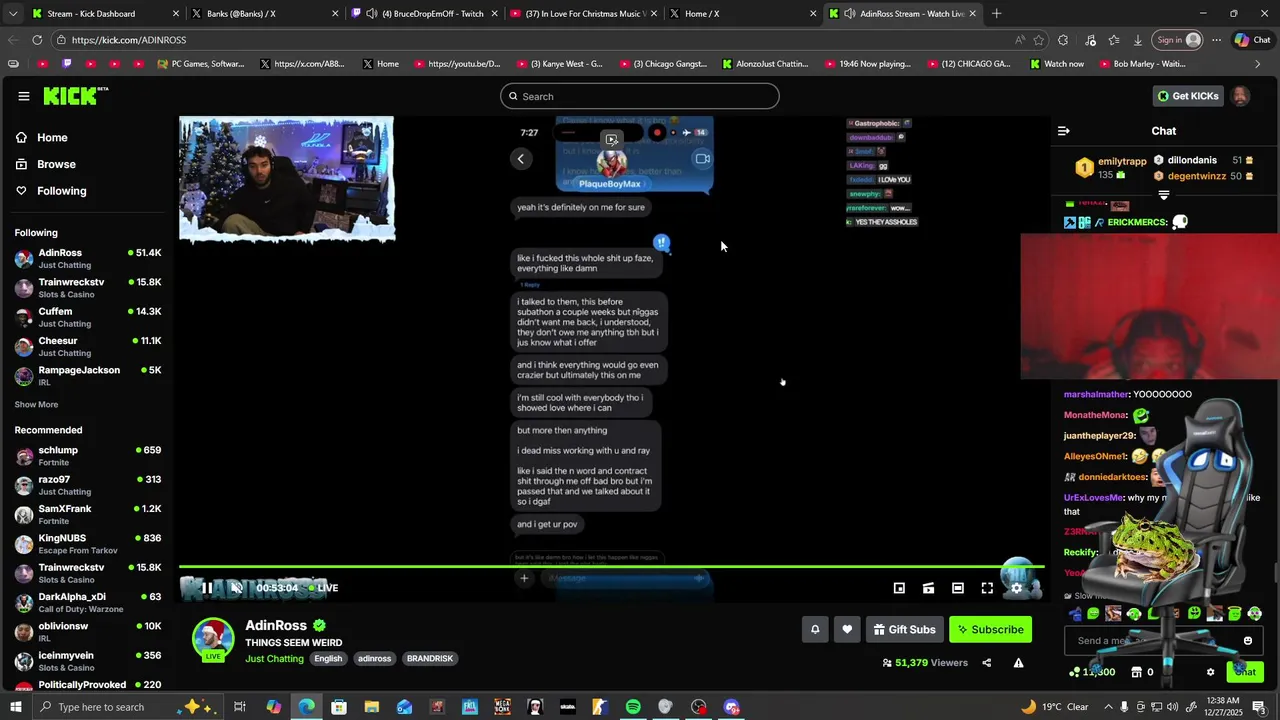Collapse the Kick sidebar hamburger menu
The width and height of the screenshot is (1280, 720).
coord(23,96)
